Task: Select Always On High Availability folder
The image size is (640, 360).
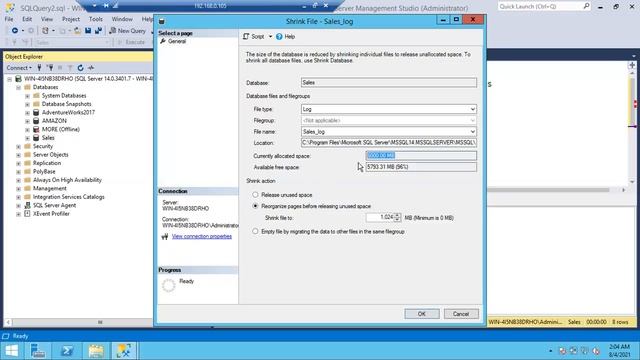Action: 67,180
